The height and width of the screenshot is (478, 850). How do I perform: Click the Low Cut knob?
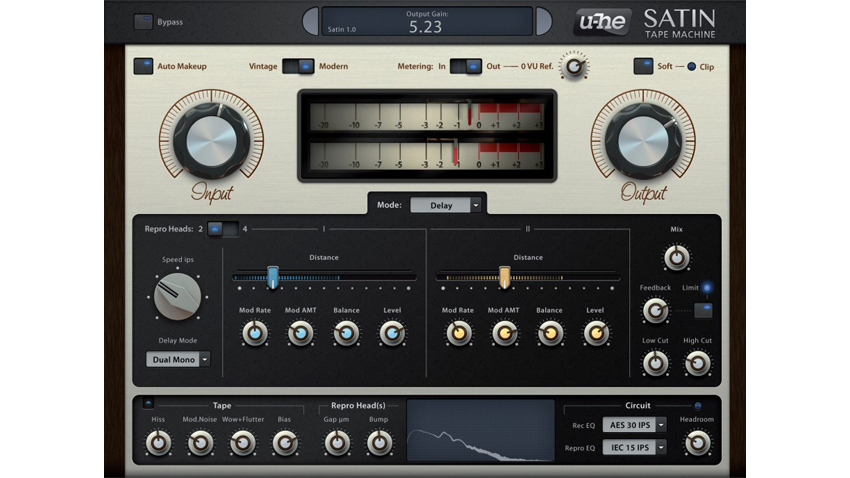655,363
